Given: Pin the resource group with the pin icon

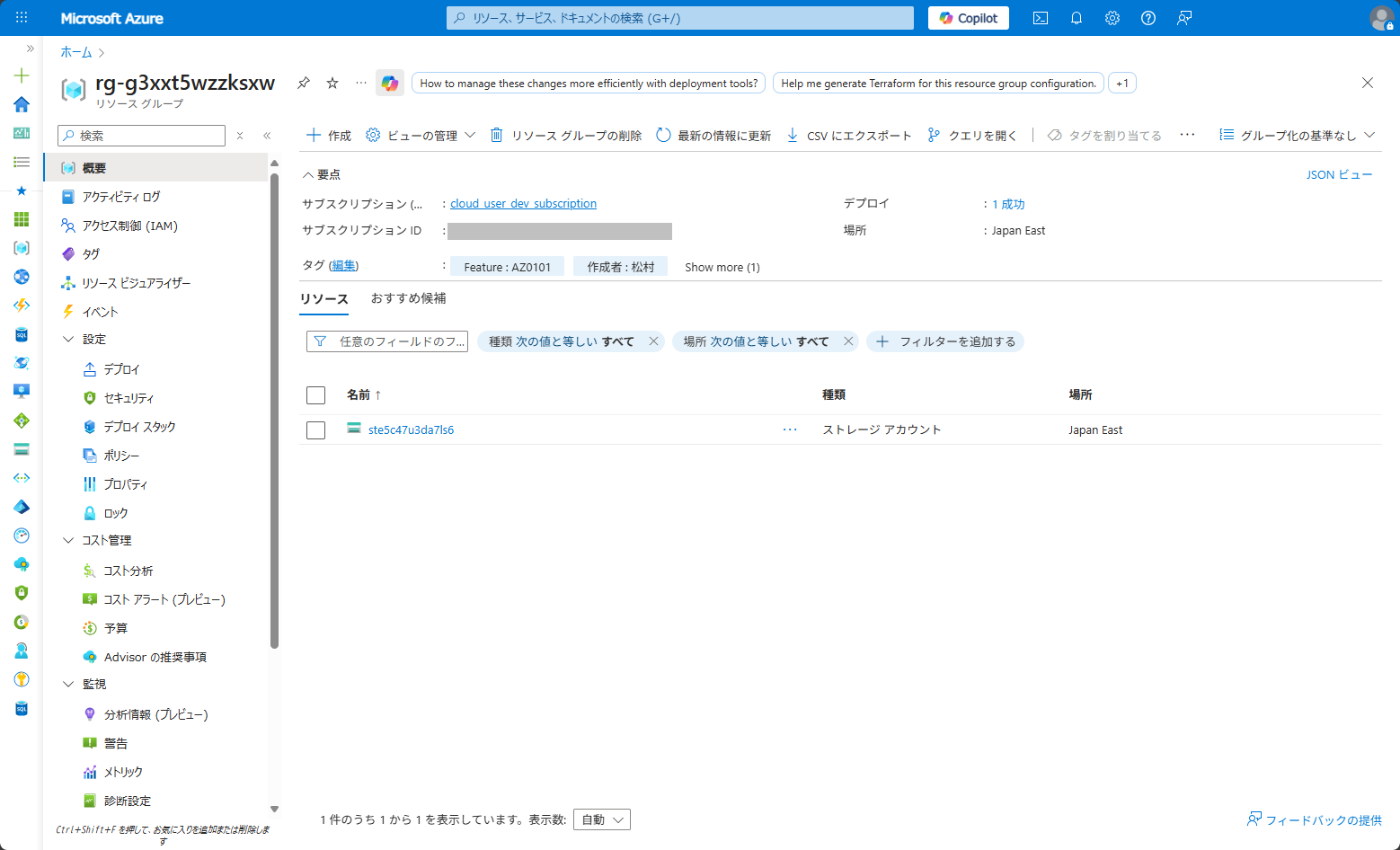Looking at the screenshot, I should [x=303, y=83].
